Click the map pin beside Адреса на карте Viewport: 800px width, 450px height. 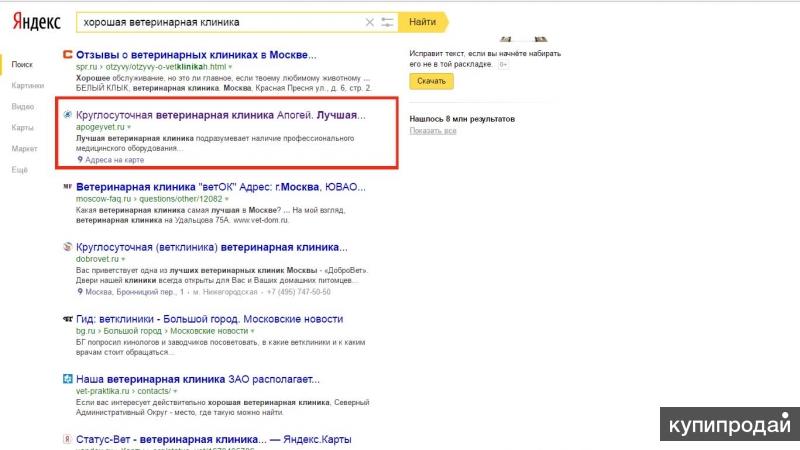(x=80, y=160)
